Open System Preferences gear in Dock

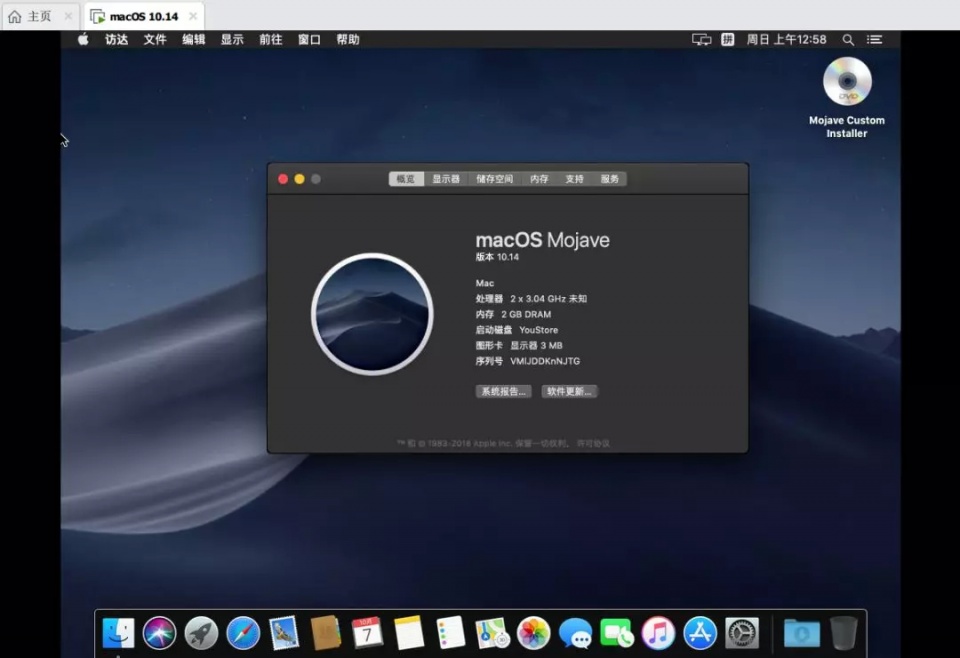click(741, 632)
